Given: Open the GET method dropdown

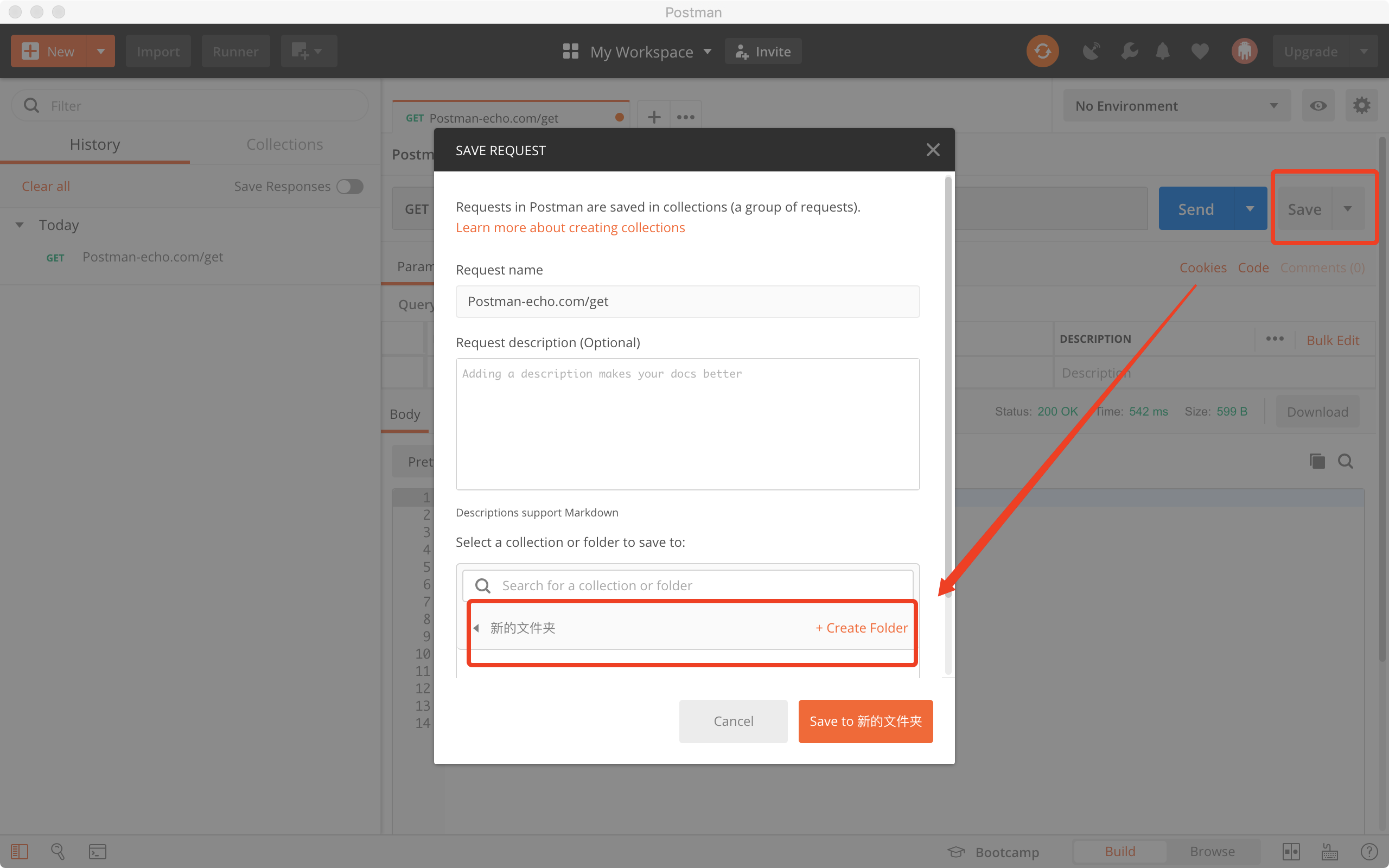Looking at the screenshot, I should pos(414,209).
